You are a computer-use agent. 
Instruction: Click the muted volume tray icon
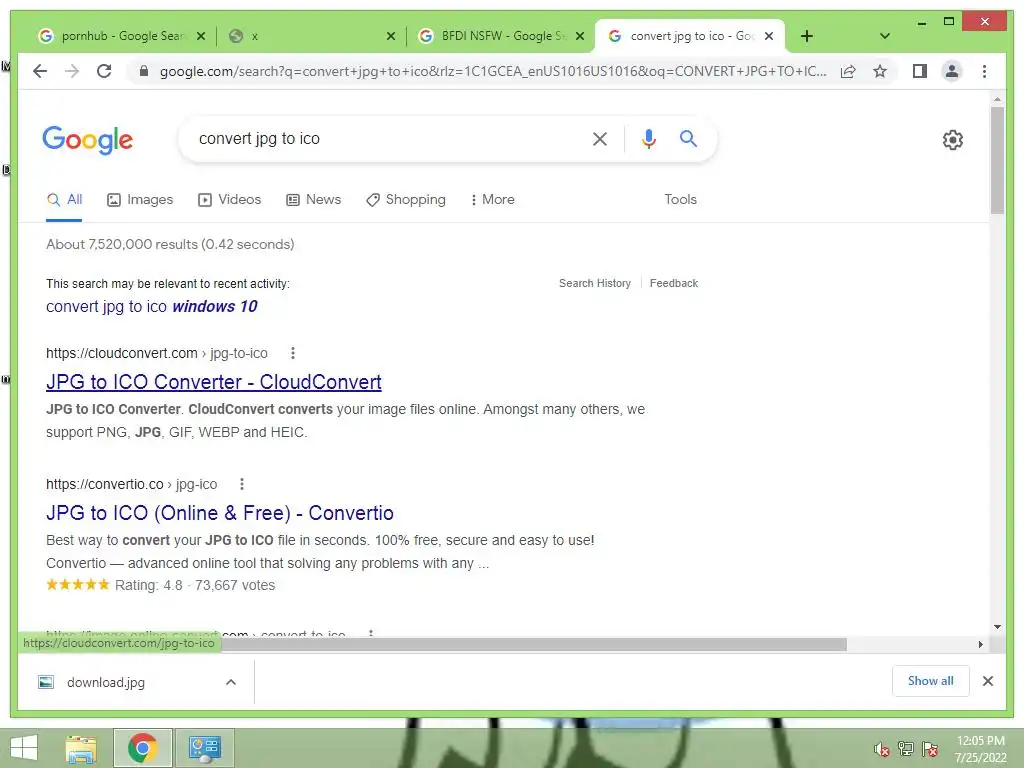(881, 749)
